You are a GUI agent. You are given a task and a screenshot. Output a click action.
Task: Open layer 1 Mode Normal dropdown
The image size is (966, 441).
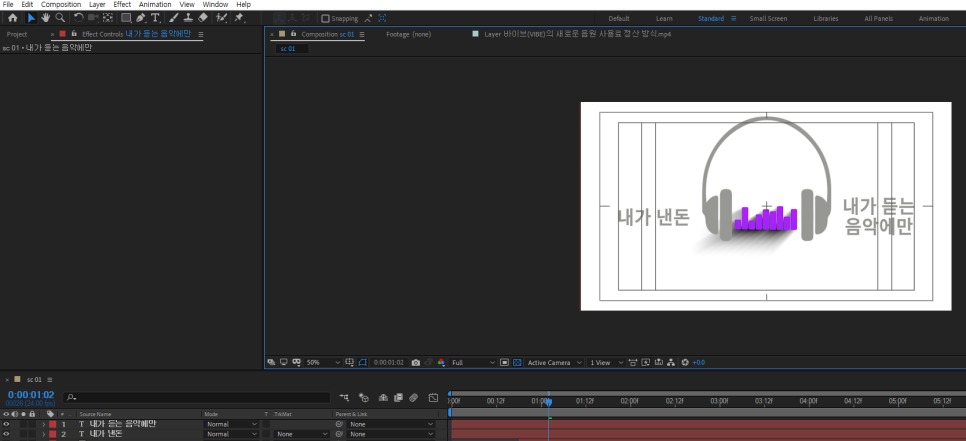232,424
